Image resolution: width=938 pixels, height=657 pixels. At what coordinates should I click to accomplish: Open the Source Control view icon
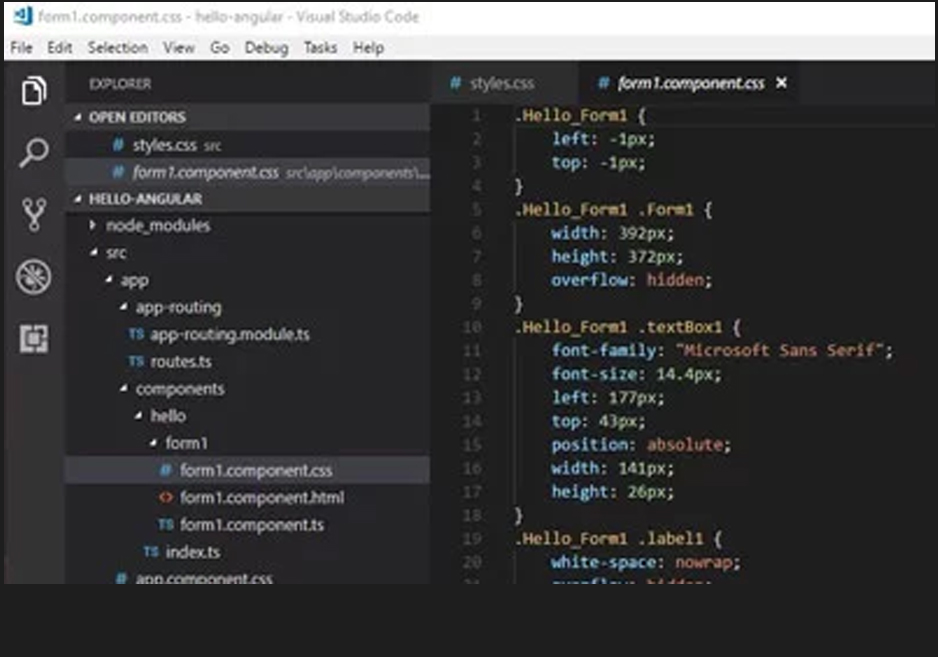coord(34,215)
